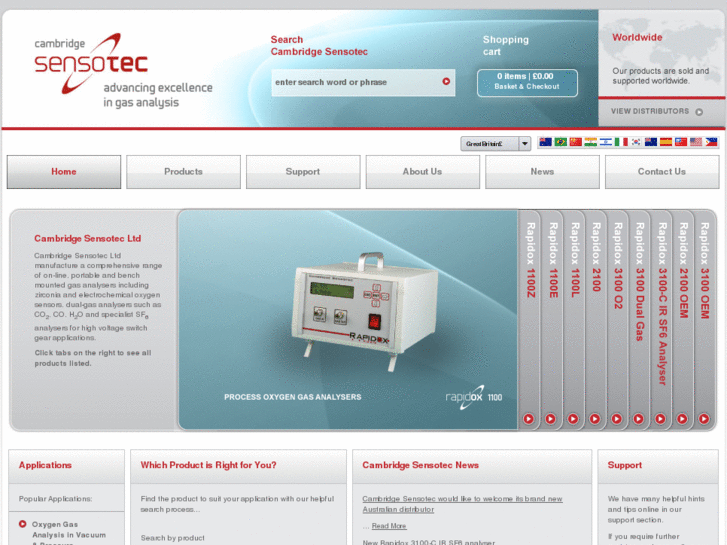
Task: Click the 'Worldwide' heading
Action: 637,38
